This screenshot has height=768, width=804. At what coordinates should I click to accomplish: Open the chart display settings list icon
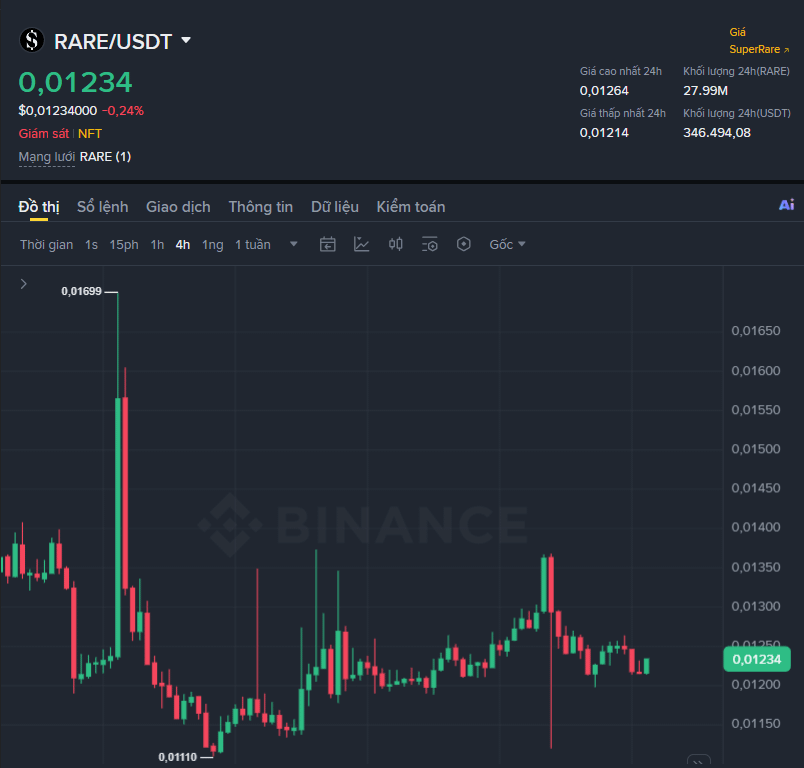point(430,244)
